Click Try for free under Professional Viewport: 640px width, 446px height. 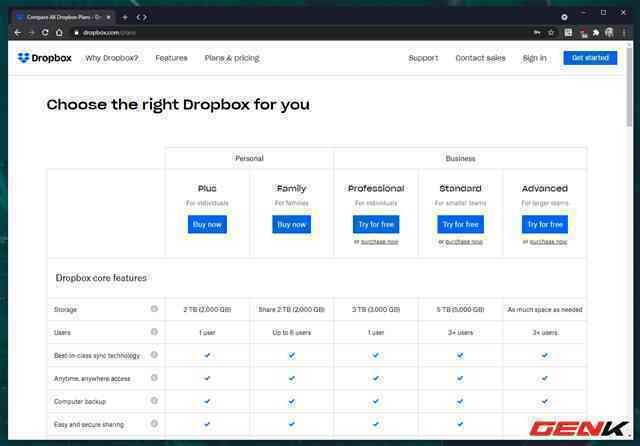pos(376,224)
